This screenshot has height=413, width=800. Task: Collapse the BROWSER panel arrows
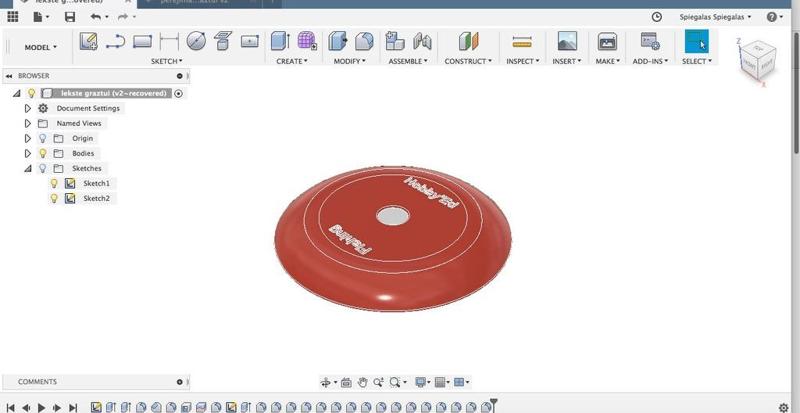9,76
